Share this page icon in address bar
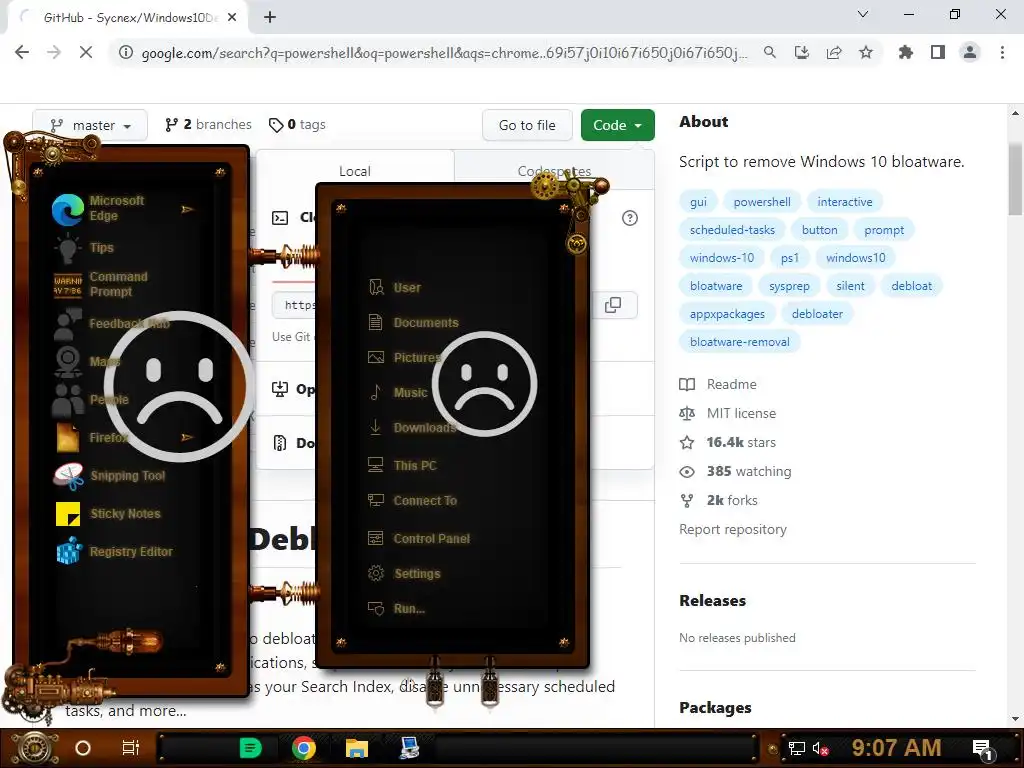The image size is (1024, 768). click(834, 52)
